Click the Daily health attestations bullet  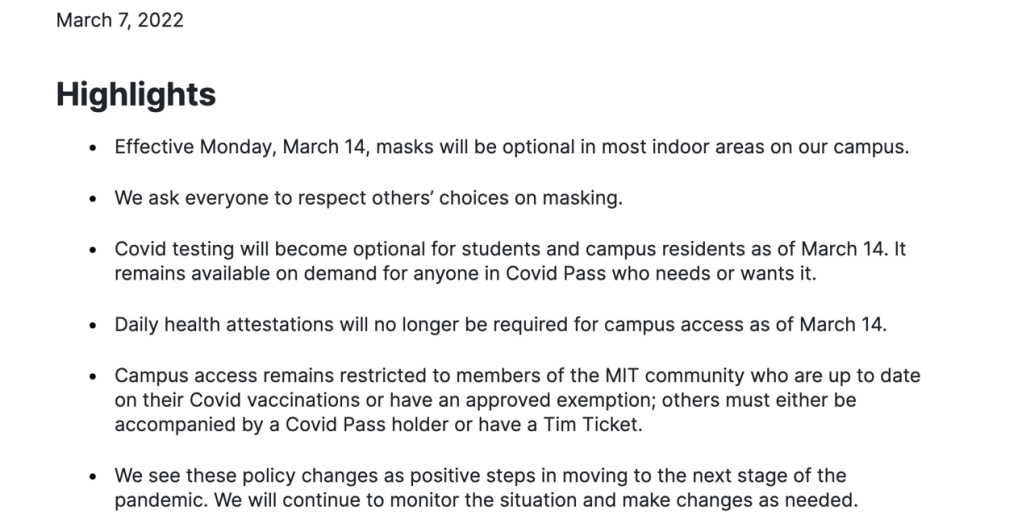[x=501, y=324]
